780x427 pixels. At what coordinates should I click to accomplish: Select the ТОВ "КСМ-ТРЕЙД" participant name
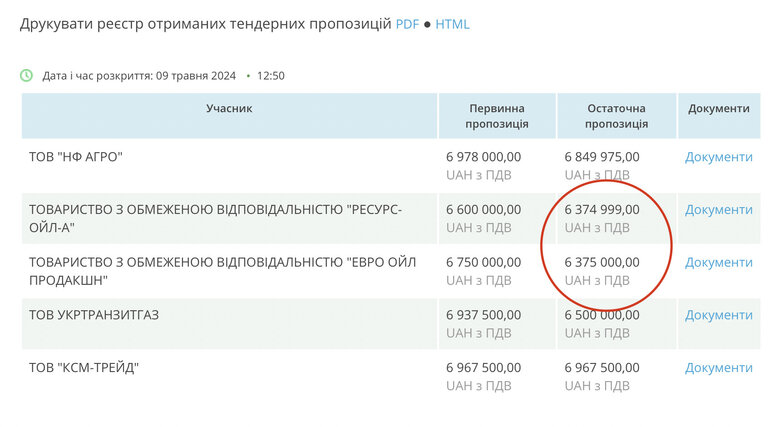coord(84,368)
